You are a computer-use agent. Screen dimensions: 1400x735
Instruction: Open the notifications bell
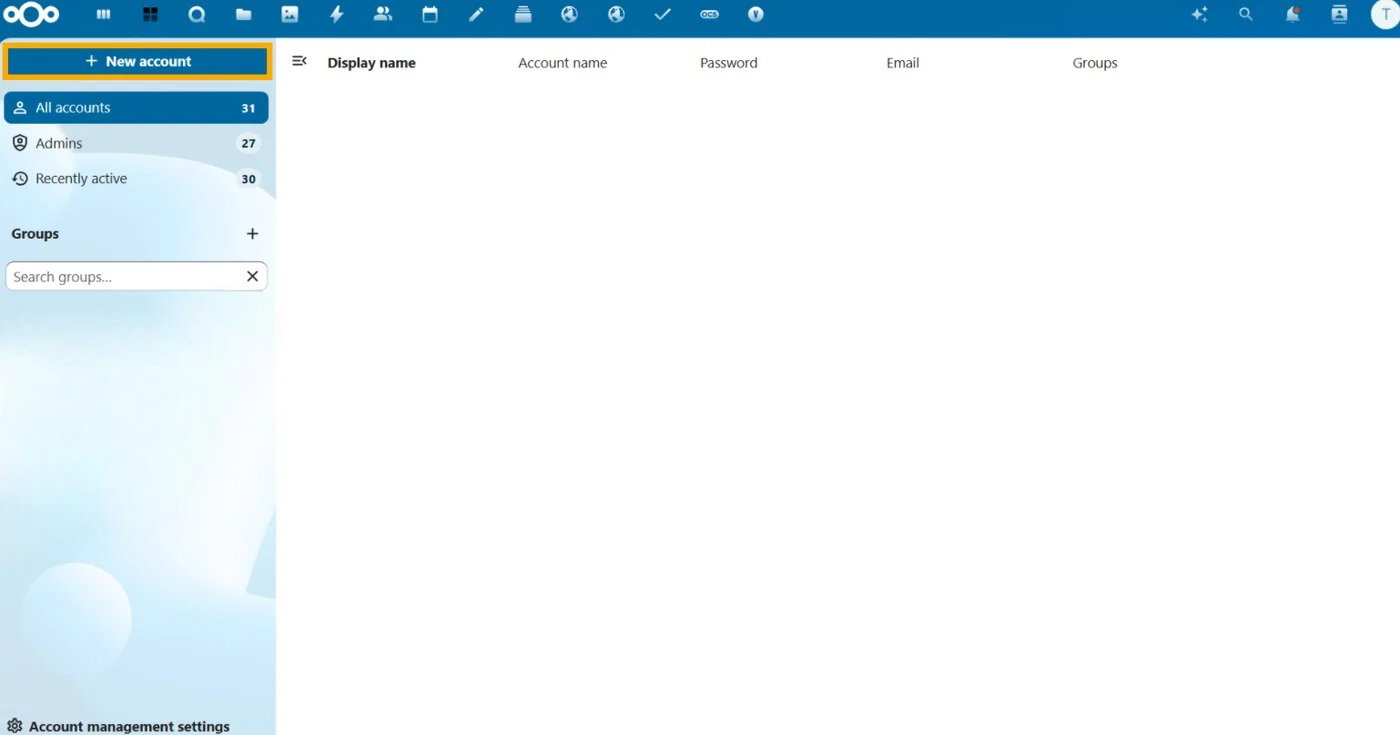pos(1293,15)
